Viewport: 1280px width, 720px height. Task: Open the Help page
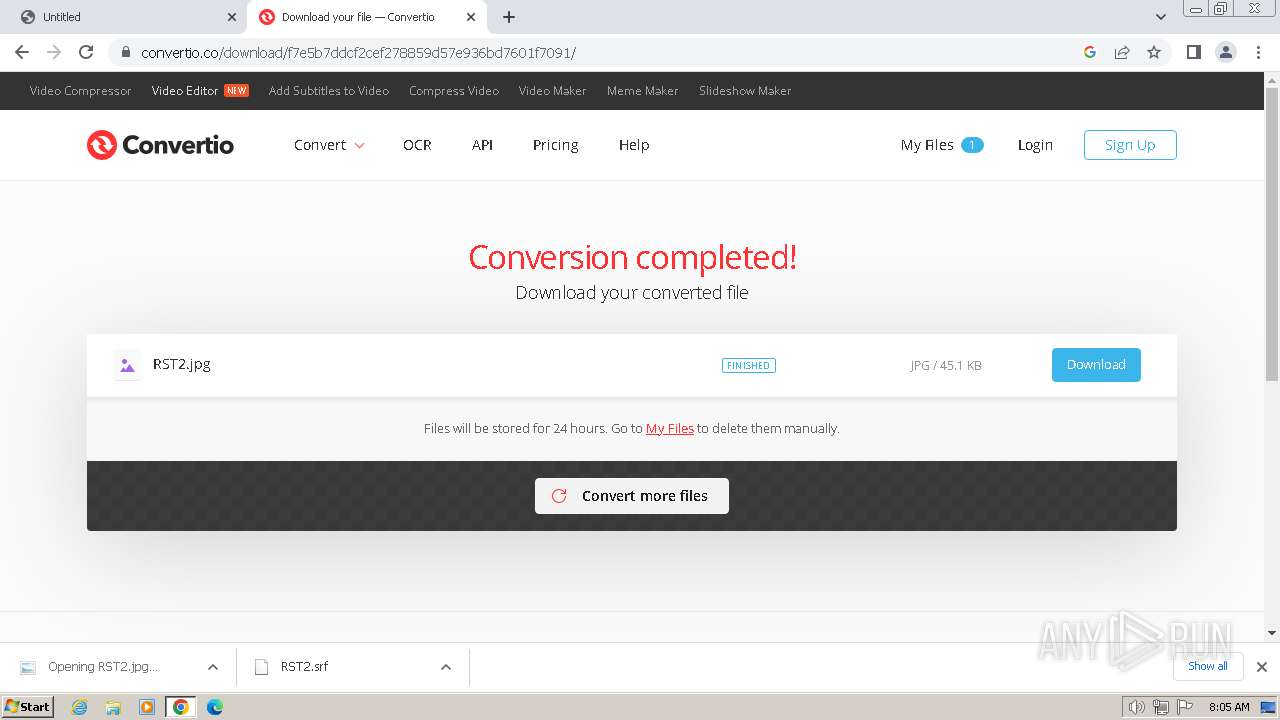pyautogui.click(x=634, y=145)
